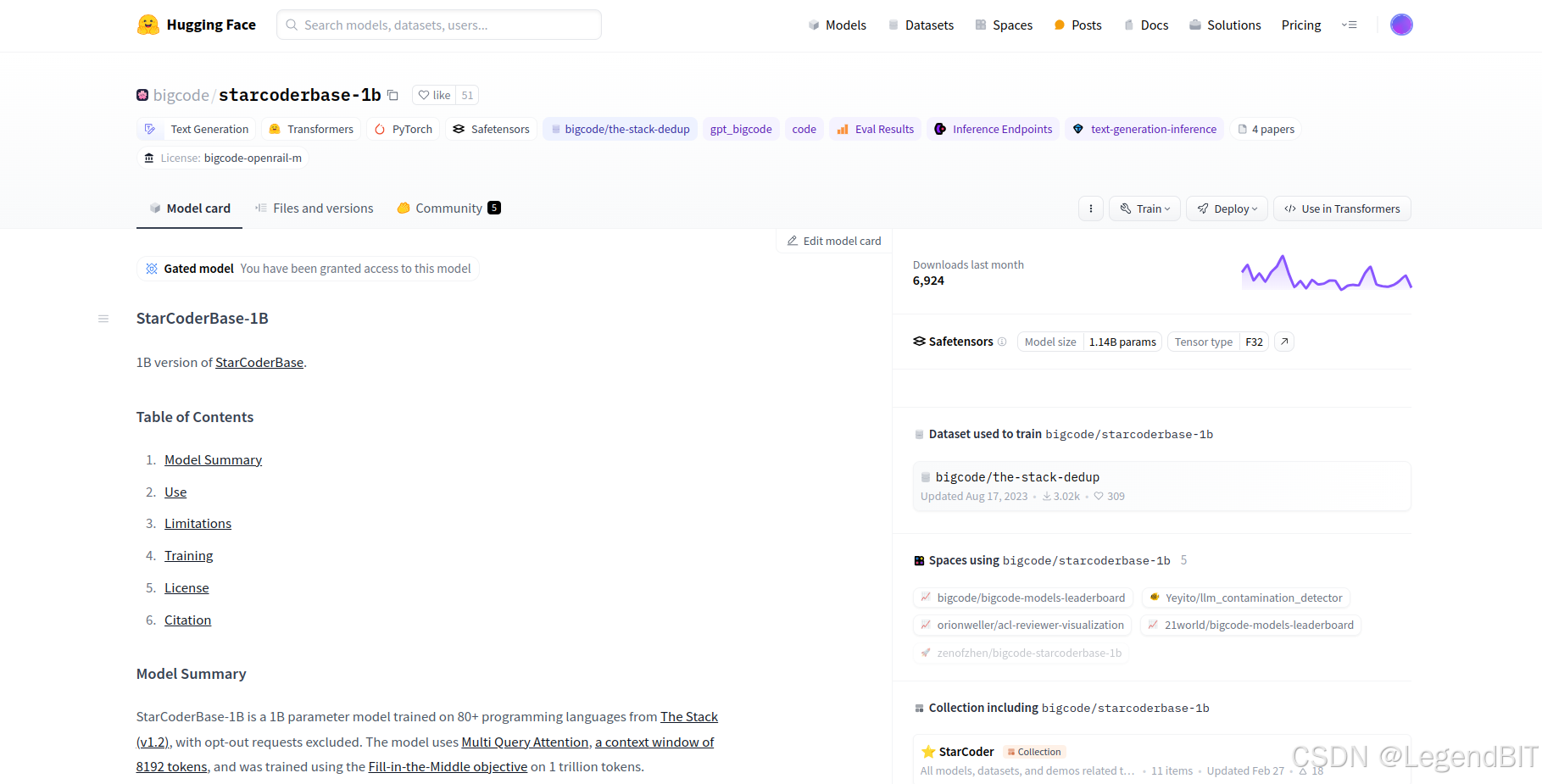This screenshot has height=784, width=1542.
Task: Open Spaces in the top nav
Action: [x=1004, y=25]
